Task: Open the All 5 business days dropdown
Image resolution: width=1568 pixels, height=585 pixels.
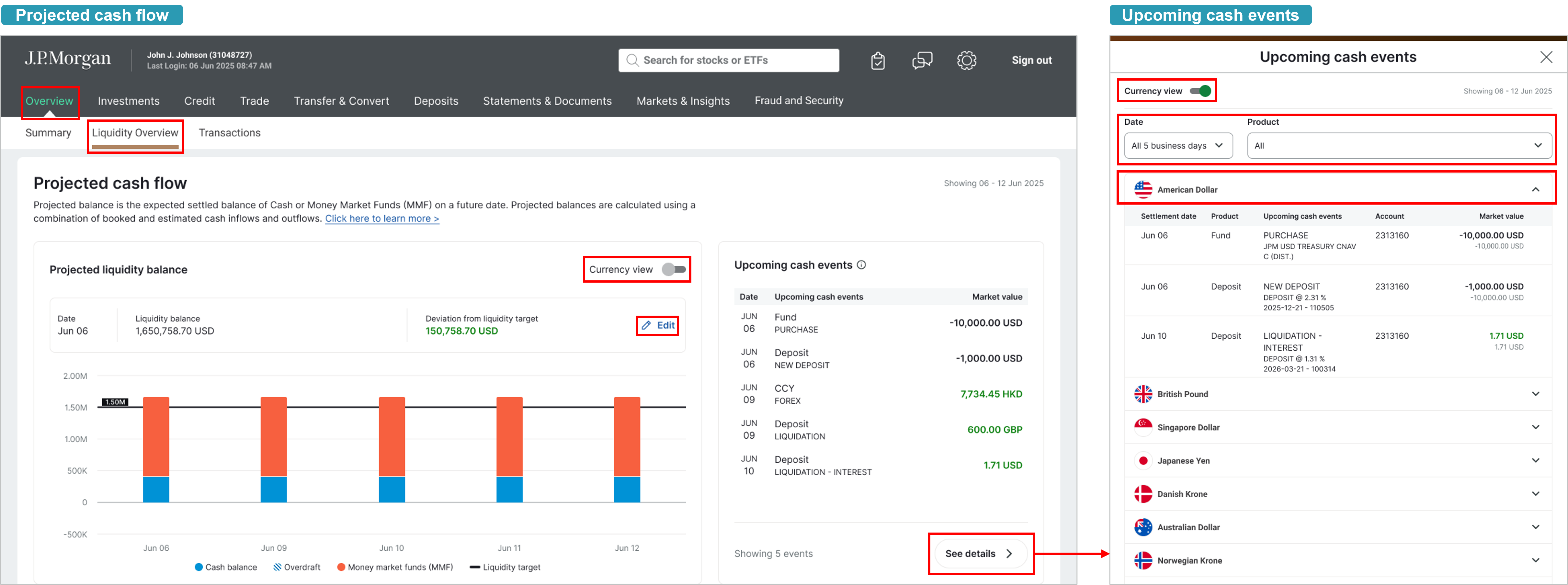Action: pos(1178,145)
